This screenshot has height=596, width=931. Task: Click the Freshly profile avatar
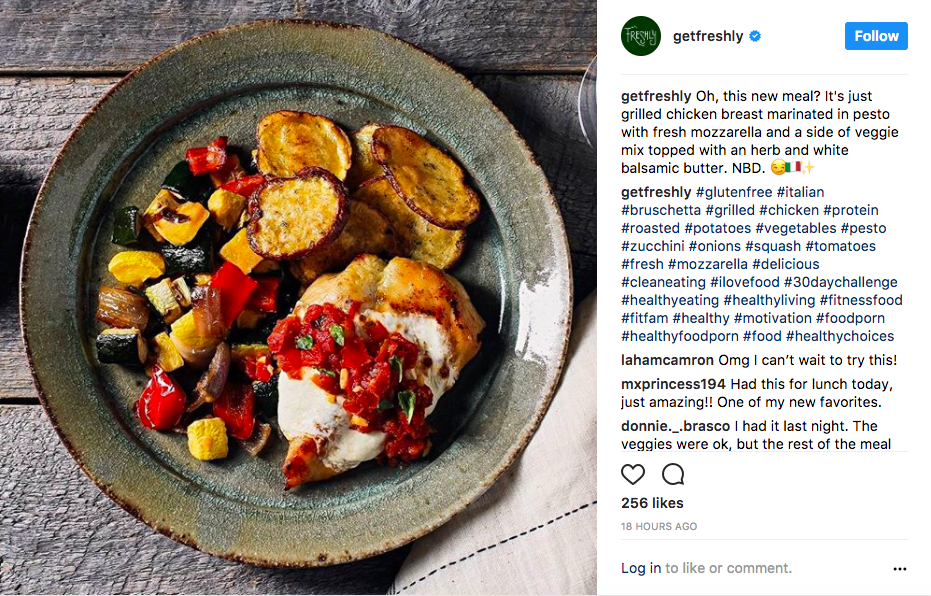tap(641, 36)
